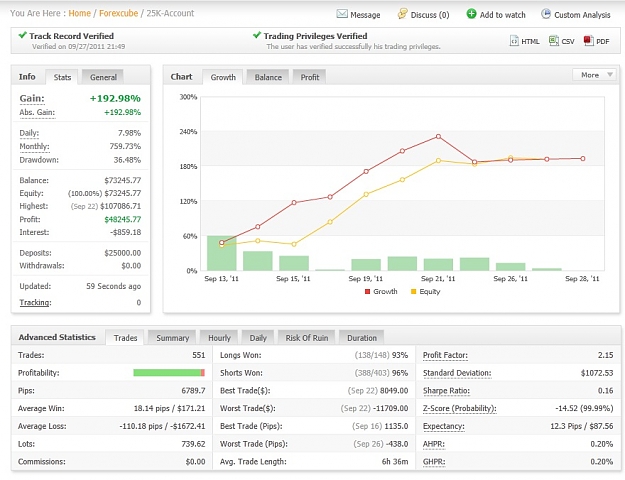Screen dimensions: 625x480
Task: Click the Trading Privileges Verified checkmark
Action: click(257, 35)
